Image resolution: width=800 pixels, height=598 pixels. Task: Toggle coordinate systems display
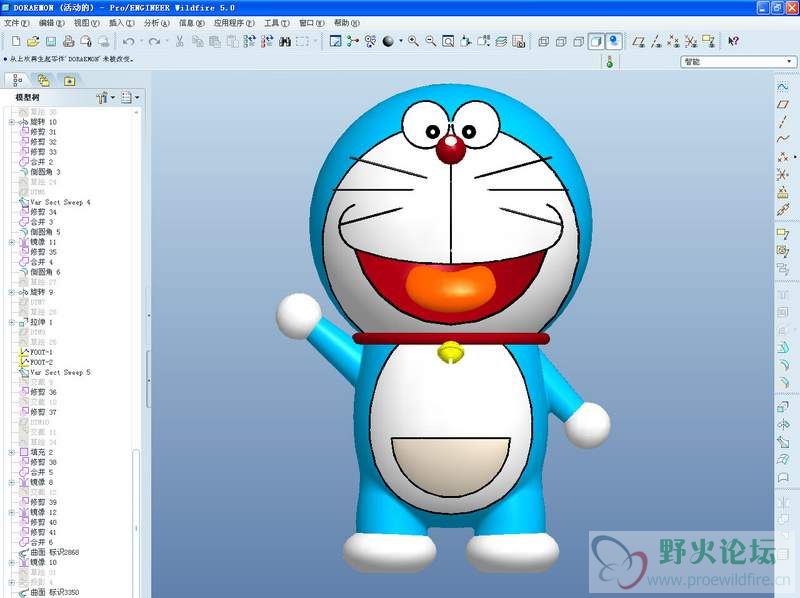pyautogui.click(x=691, y=41)
